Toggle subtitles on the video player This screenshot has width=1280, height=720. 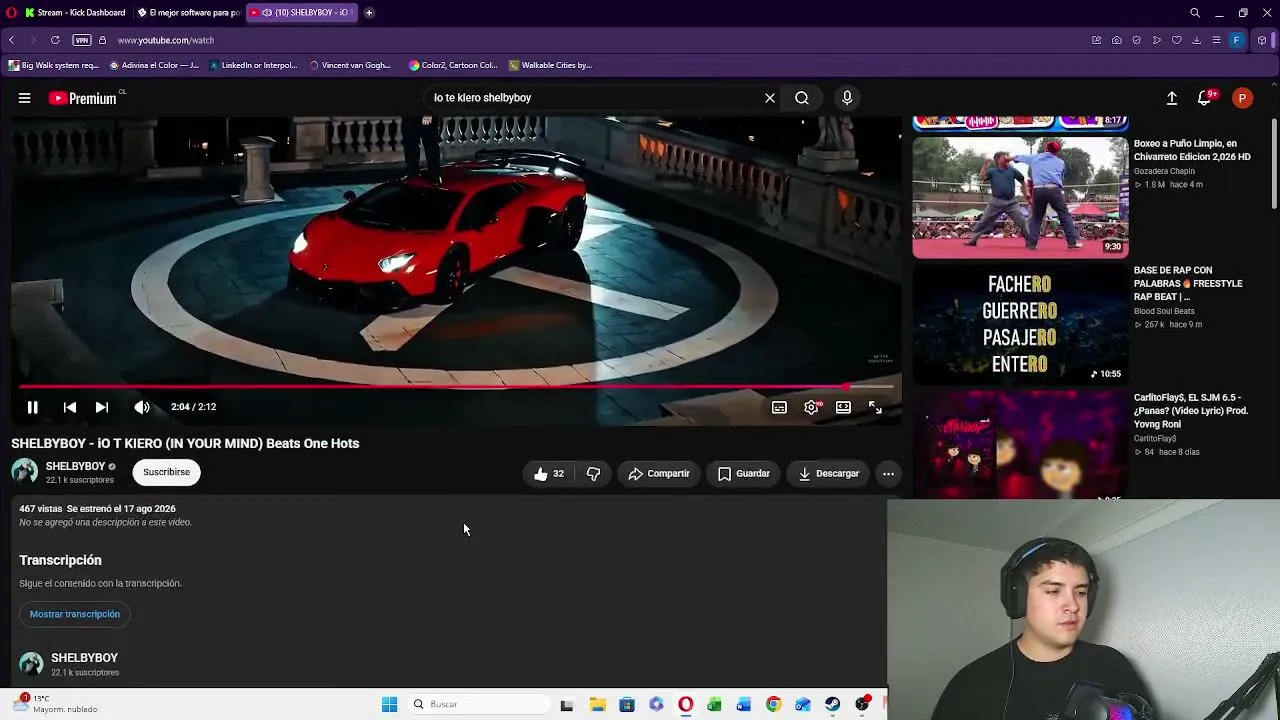[x=779, y=407]
